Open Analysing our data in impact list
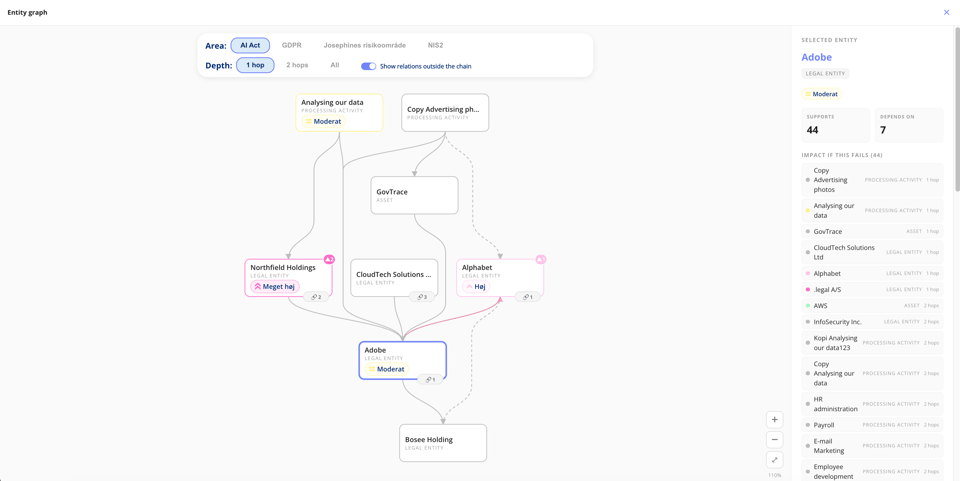The width and height of the screenshot is (960, 481). [x=872, y=211]
